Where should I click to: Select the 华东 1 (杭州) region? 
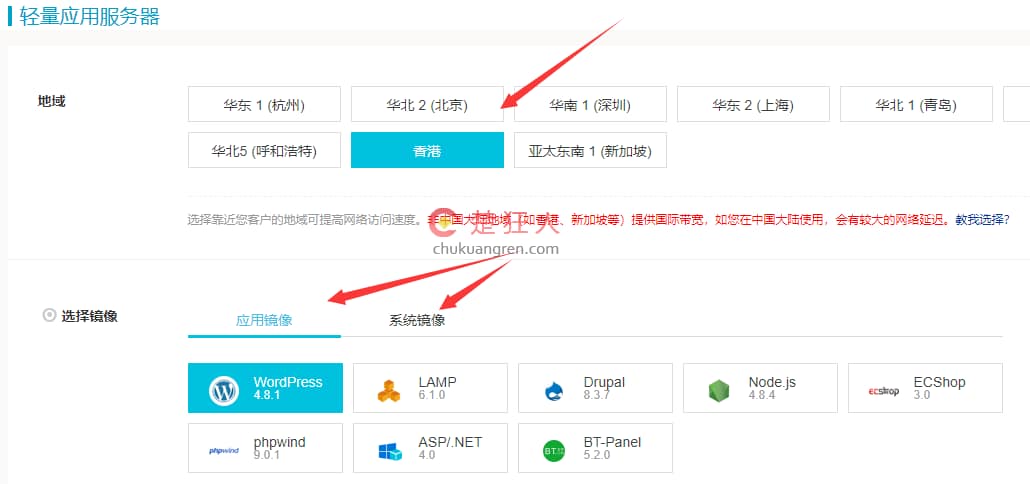click(x=264, y=104)
